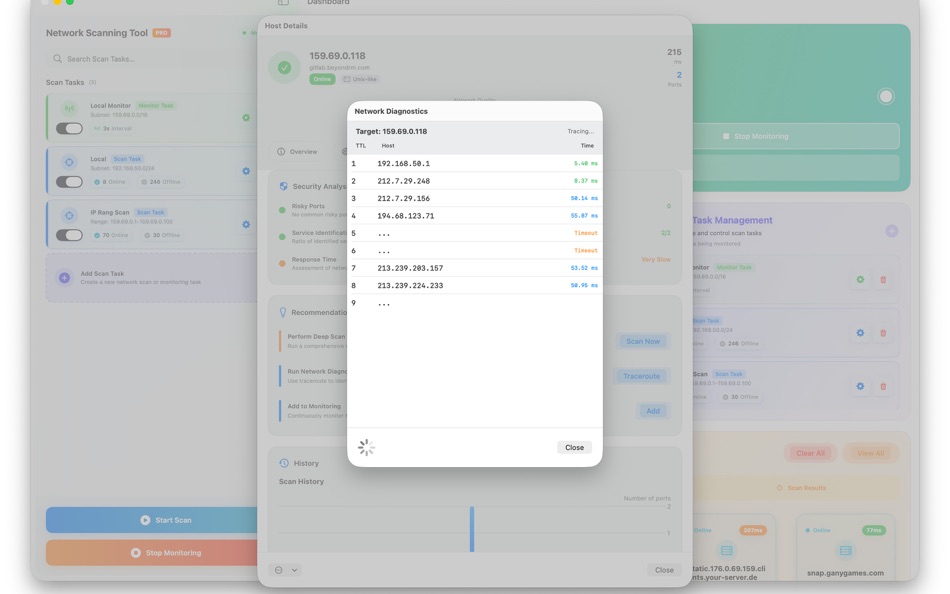
Task: Click the Timeout value in TTL 5 row
Action: [585, 233]
